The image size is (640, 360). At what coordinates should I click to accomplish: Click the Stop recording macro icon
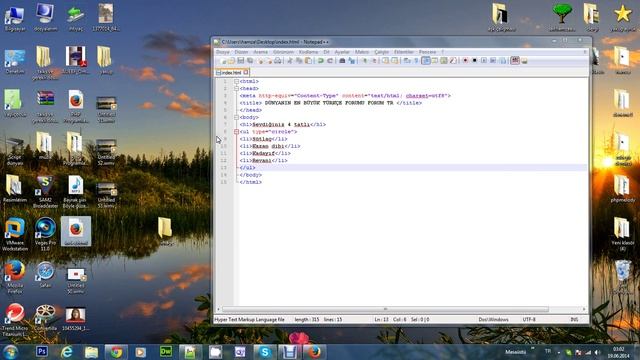coord(475,61)
